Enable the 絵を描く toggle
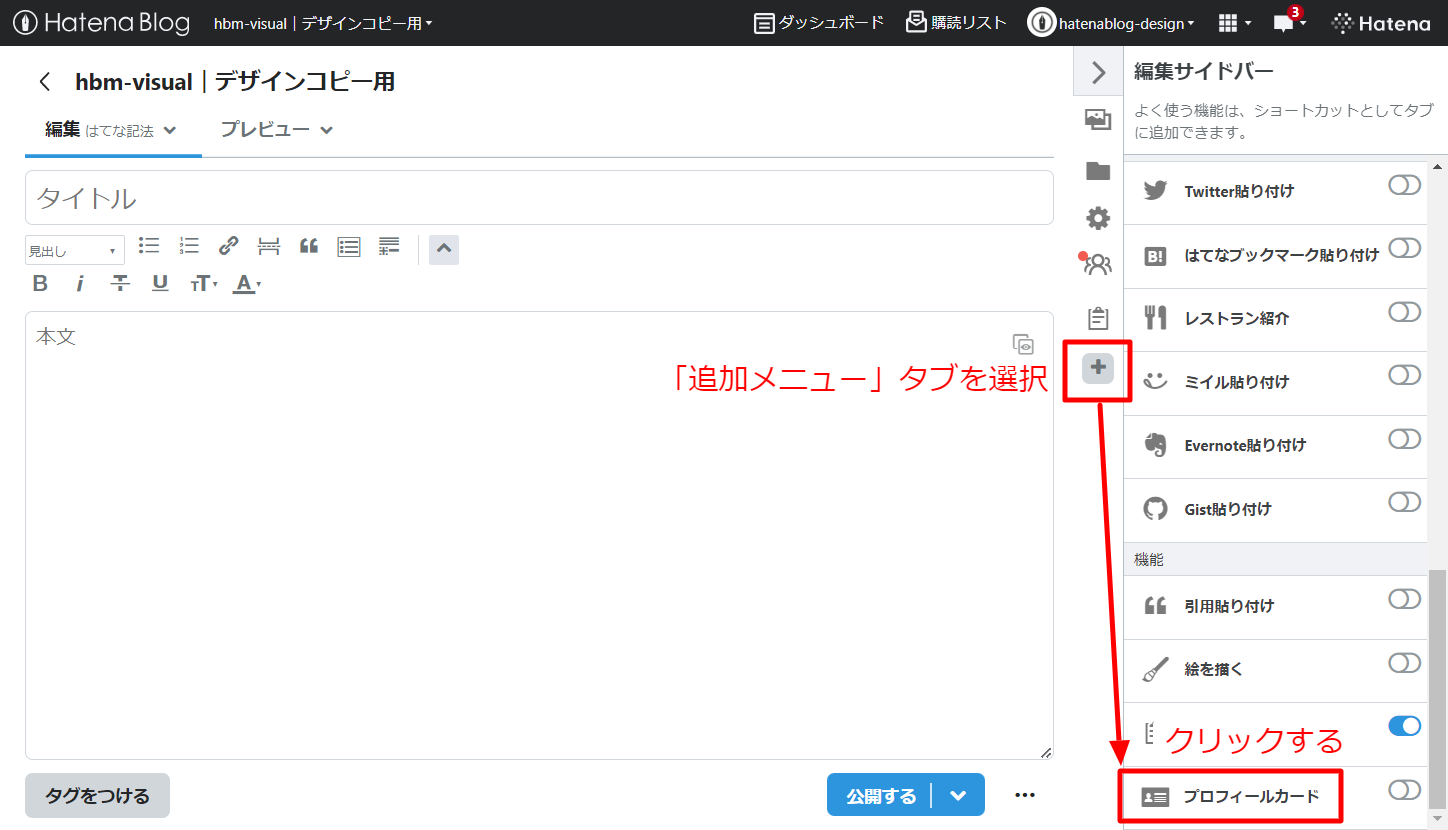 1404,663
